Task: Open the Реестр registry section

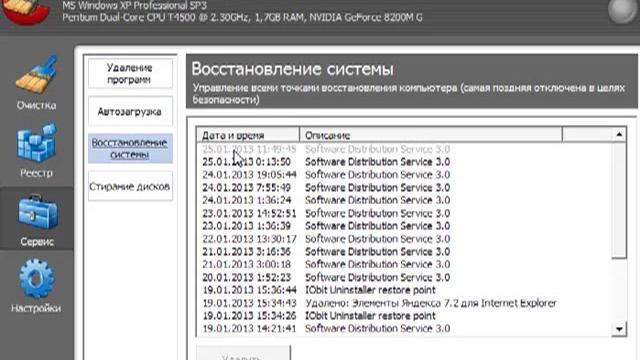Action: click(36, 150)
